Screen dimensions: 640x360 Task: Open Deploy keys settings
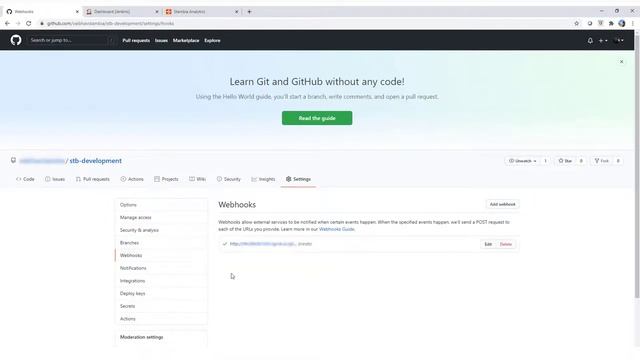(161, 293)
